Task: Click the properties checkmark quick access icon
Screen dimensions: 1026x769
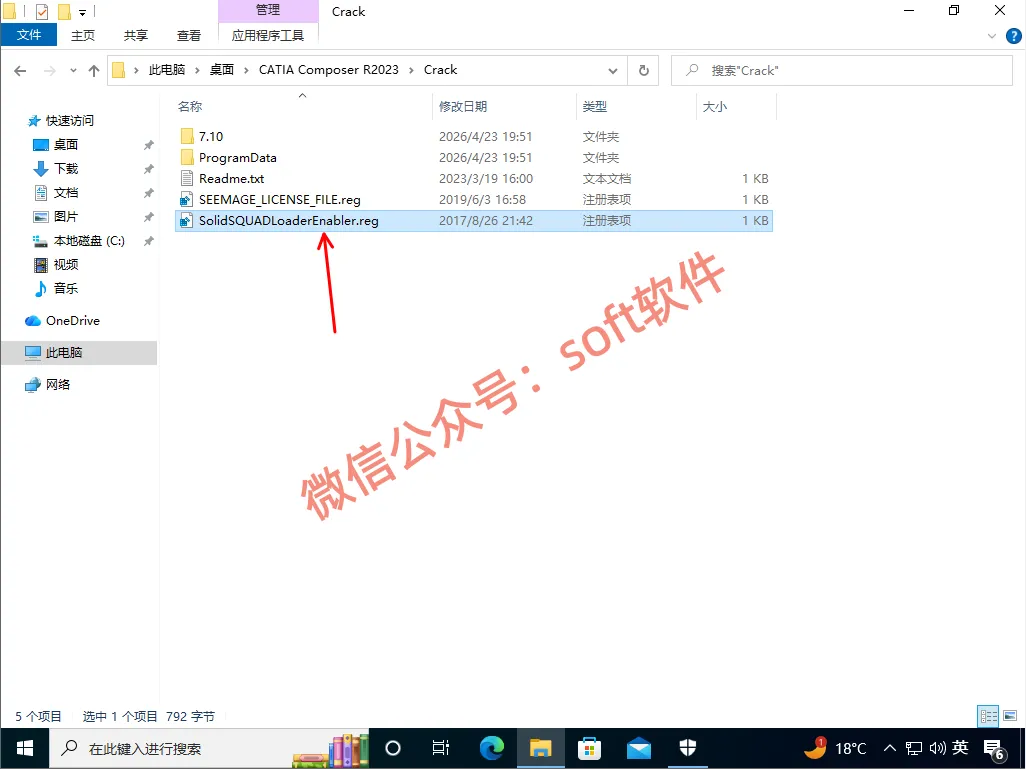Action: coord(42,11)
